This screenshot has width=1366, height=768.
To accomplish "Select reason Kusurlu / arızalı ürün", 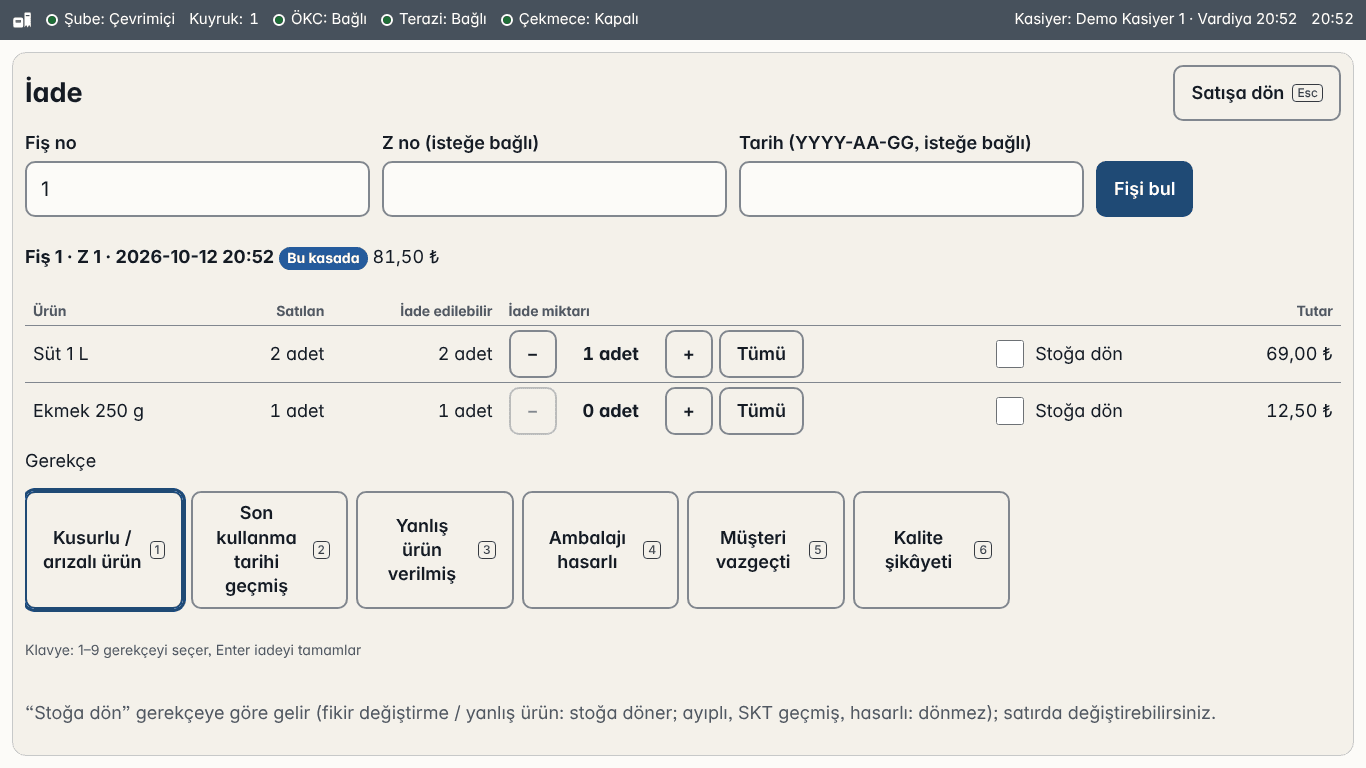I will click(x=105, y=550).
